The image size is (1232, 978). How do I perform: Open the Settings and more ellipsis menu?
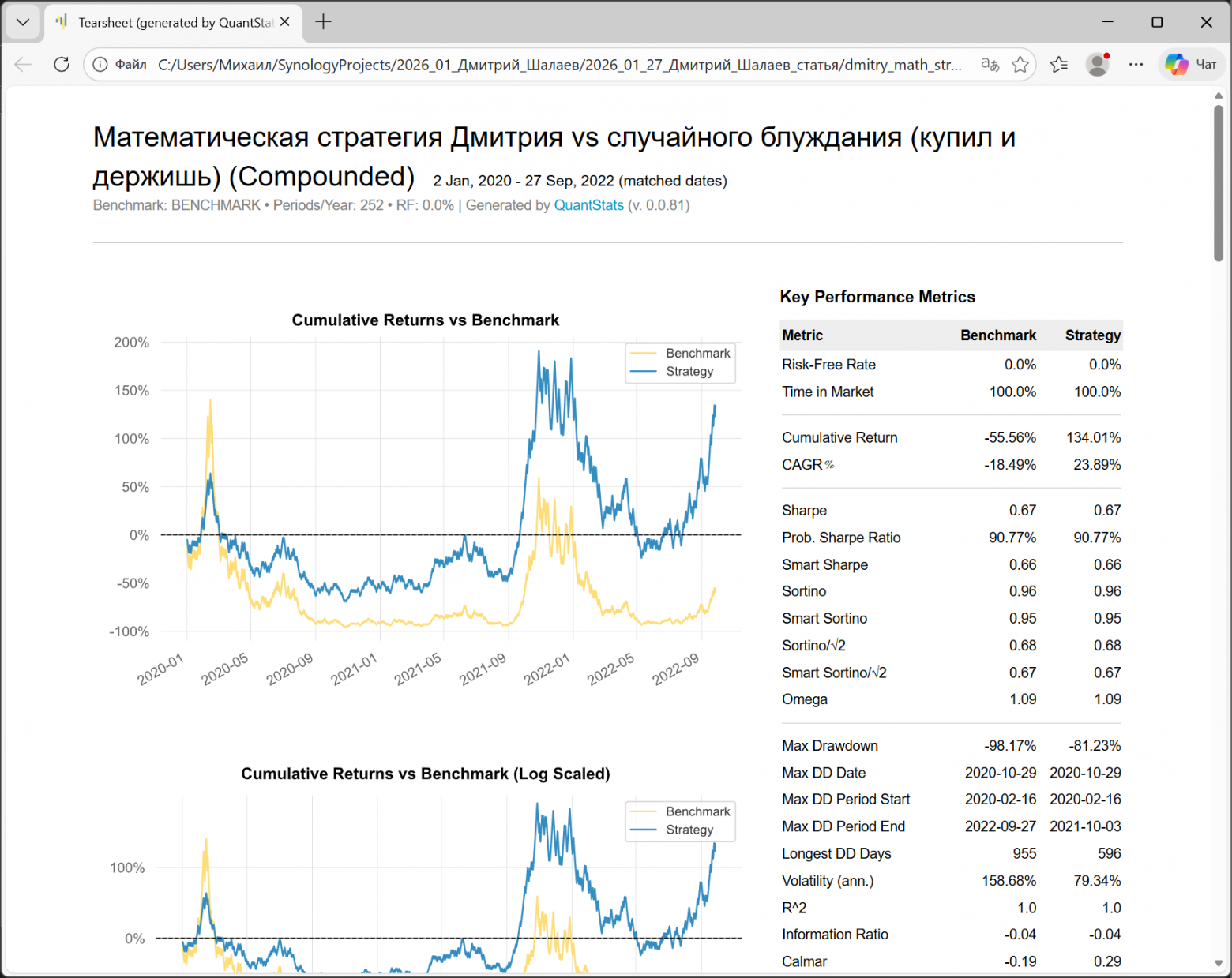pyautogui.click(x=1136, y=64)
